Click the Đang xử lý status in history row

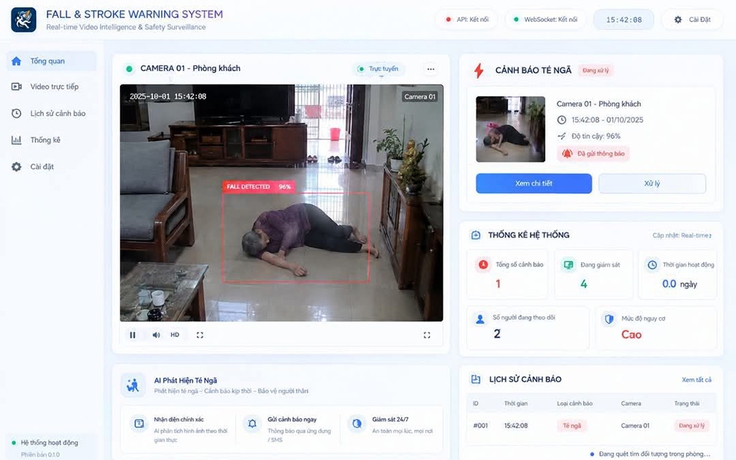[691, 426]
